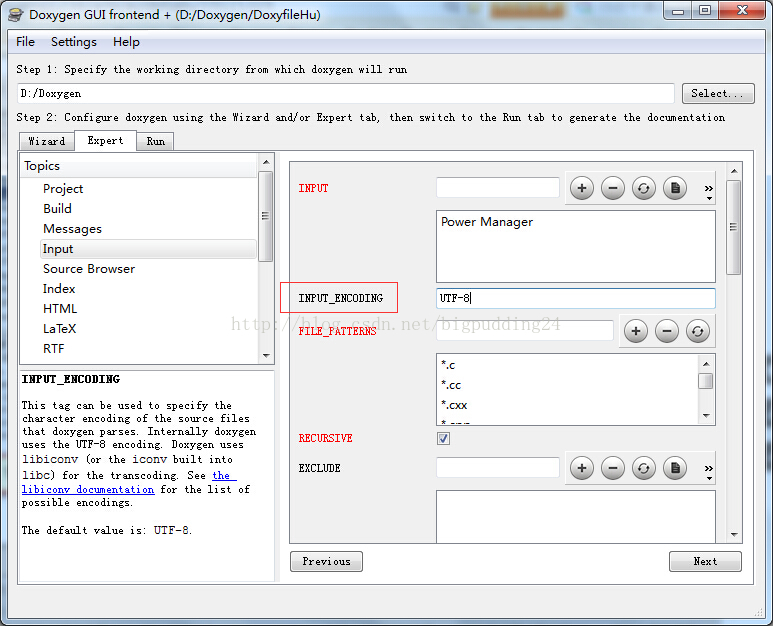The height and width of the screenshot is (626, 773).
Task: Click the Doxygen application icon in title bar
Action: pos(16,14)
